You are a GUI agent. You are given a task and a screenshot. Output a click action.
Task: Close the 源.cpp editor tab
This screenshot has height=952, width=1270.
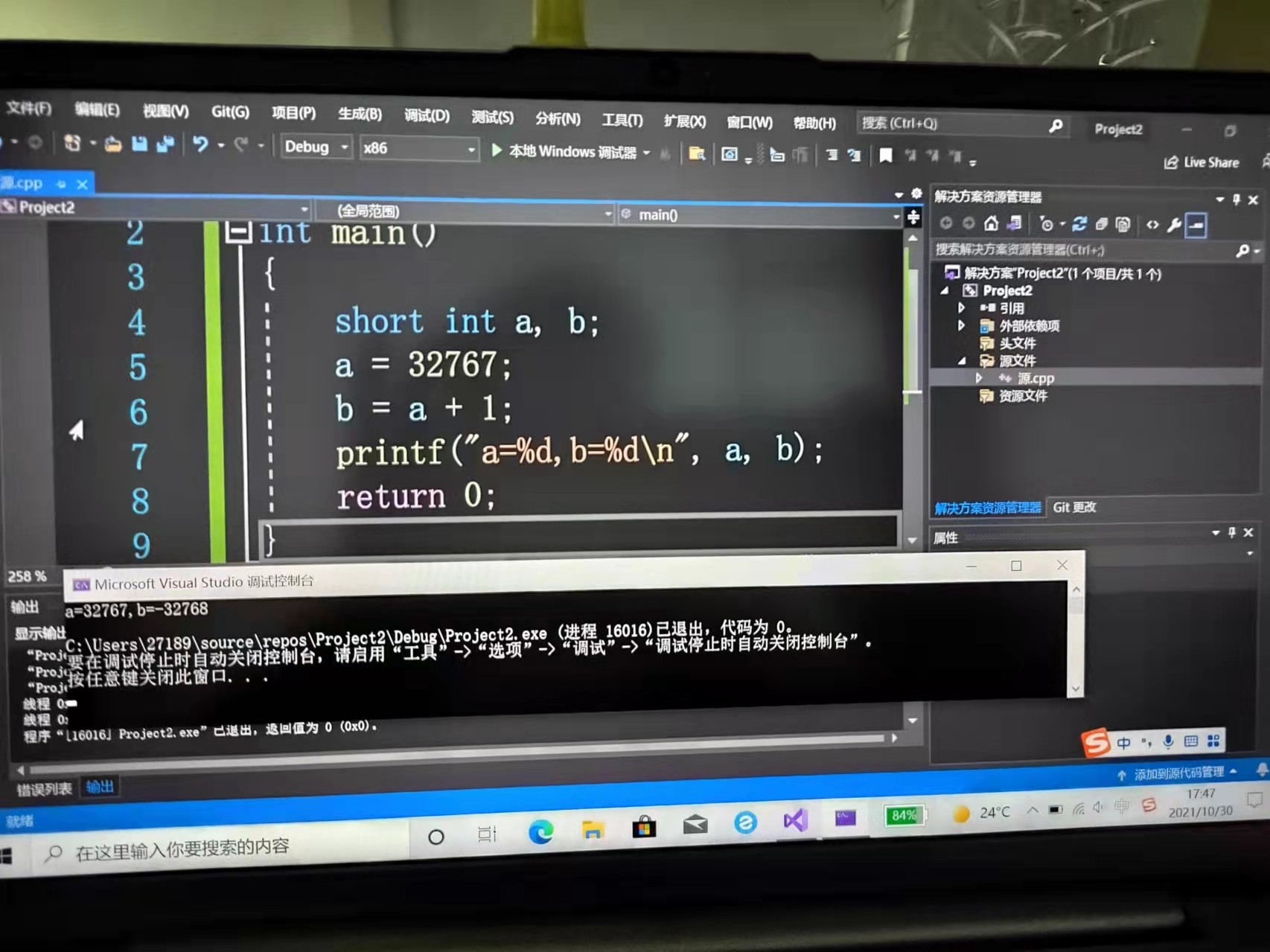[x=82, y=183]
